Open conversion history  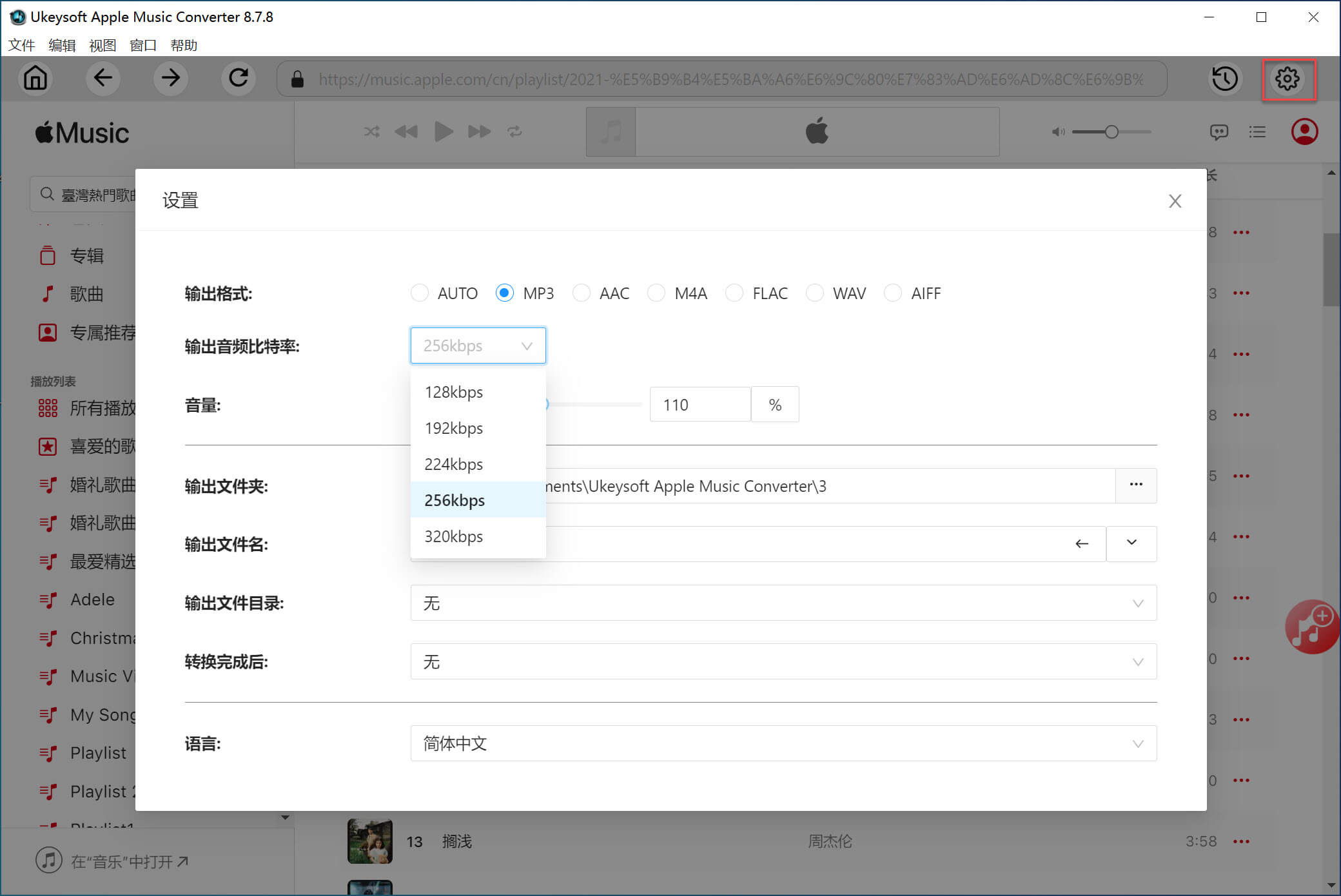tap(1224, 78)
